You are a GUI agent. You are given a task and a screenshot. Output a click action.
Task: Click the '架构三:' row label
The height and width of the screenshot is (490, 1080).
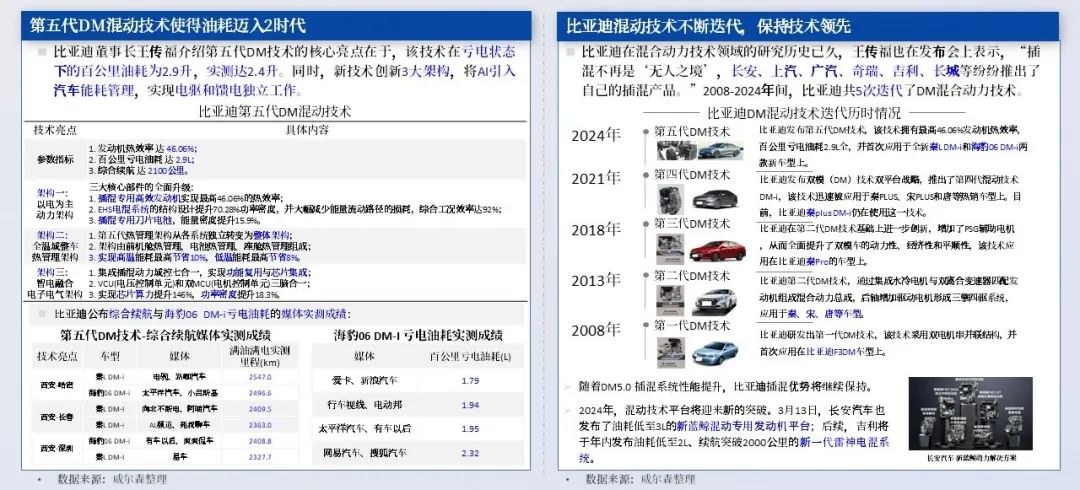coord(52,272)
